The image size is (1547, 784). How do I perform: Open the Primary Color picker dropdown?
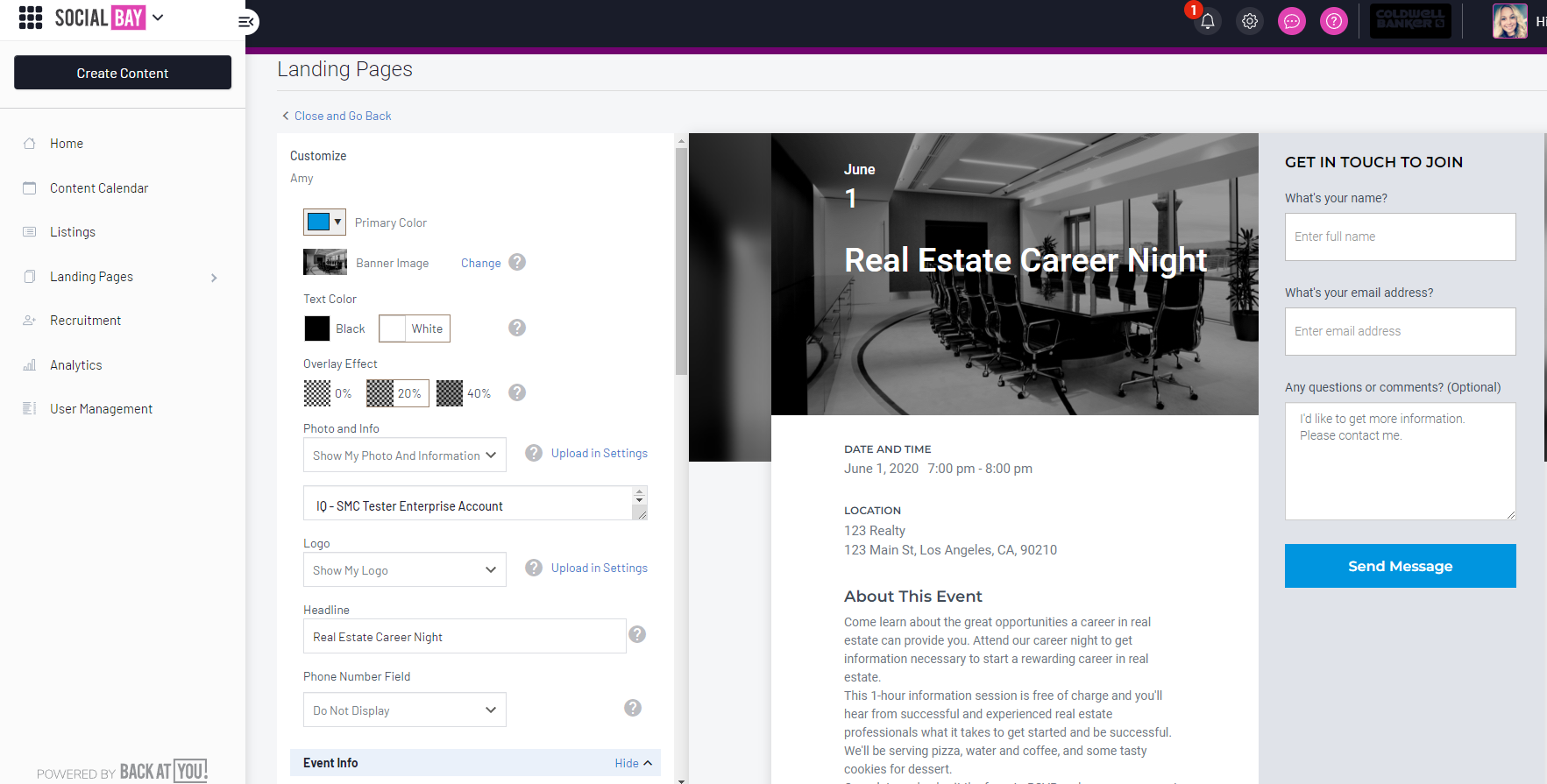pyautogui.click(x=324, y=222)
